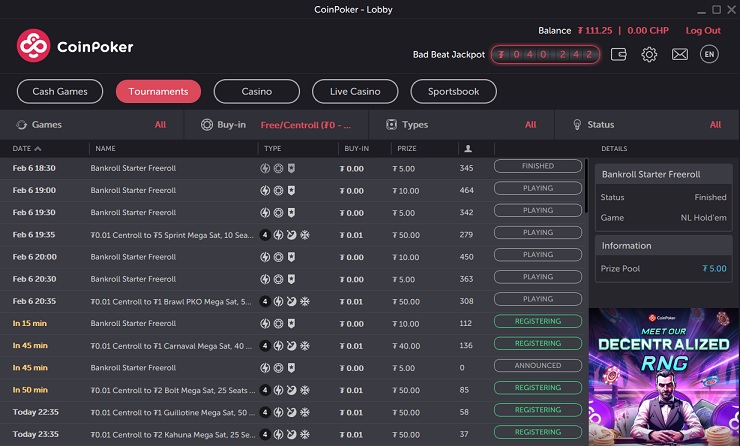
Task: Click the Log Out link
Action: tap(702, 31)
